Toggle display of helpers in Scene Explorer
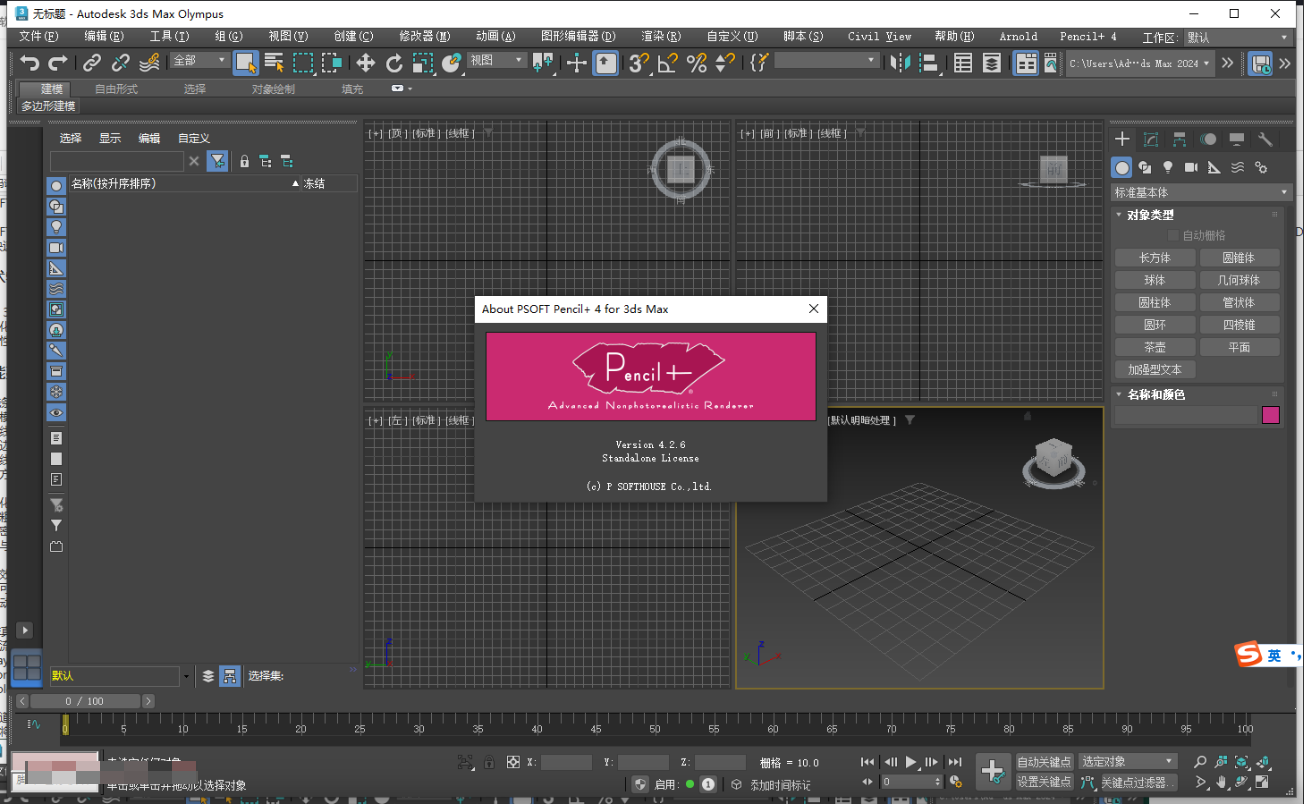This screenshot has width=1304, height=804. click(56, 268)
